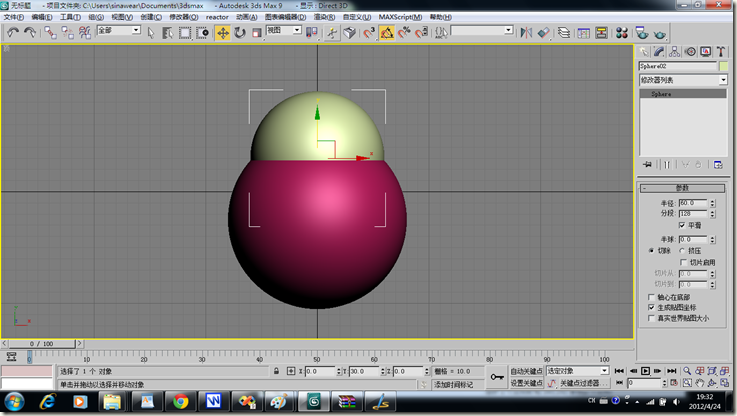The width and height of the screenshot is (737, 416).
Task: Redo the action with the Redo arrow
Action: [x=30, y=32]
